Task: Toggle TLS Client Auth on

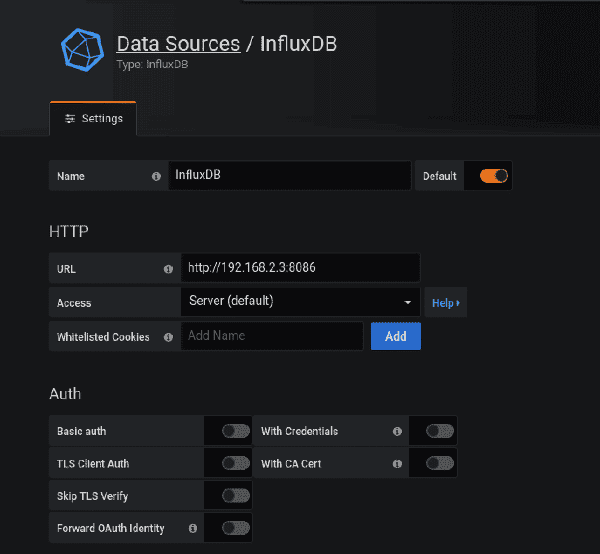Action: [x=236, y=463]
